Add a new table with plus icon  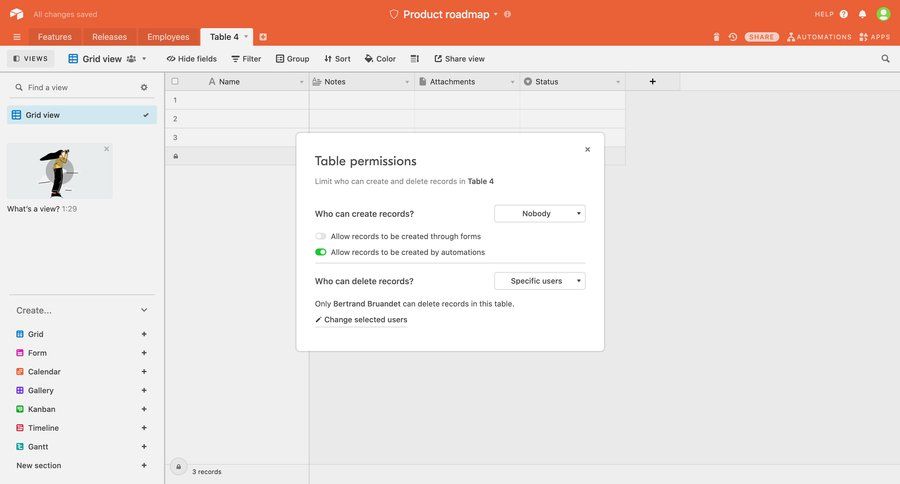pos(263,37)
